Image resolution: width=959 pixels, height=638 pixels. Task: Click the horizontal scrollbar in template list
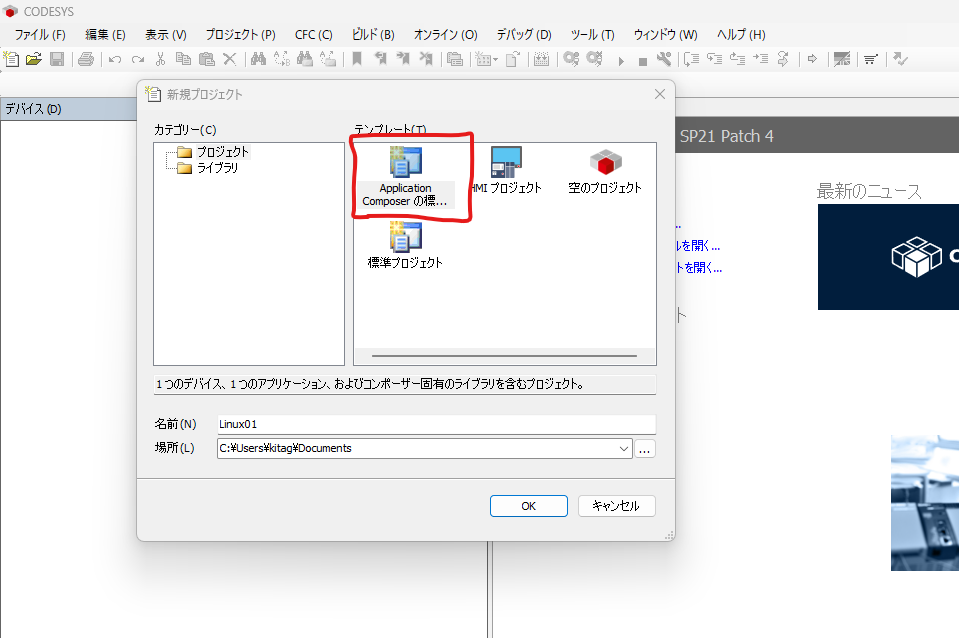point(504,355)
